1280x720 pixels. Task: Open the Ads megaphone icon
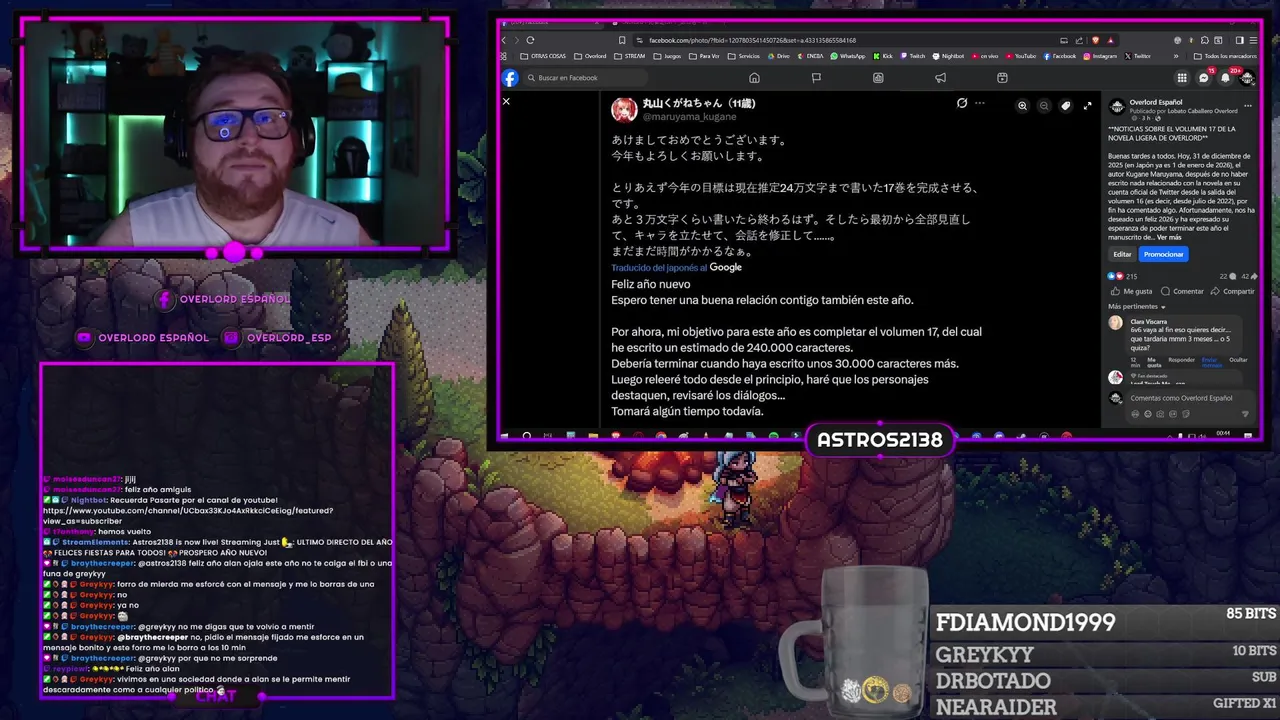(940, 78)
